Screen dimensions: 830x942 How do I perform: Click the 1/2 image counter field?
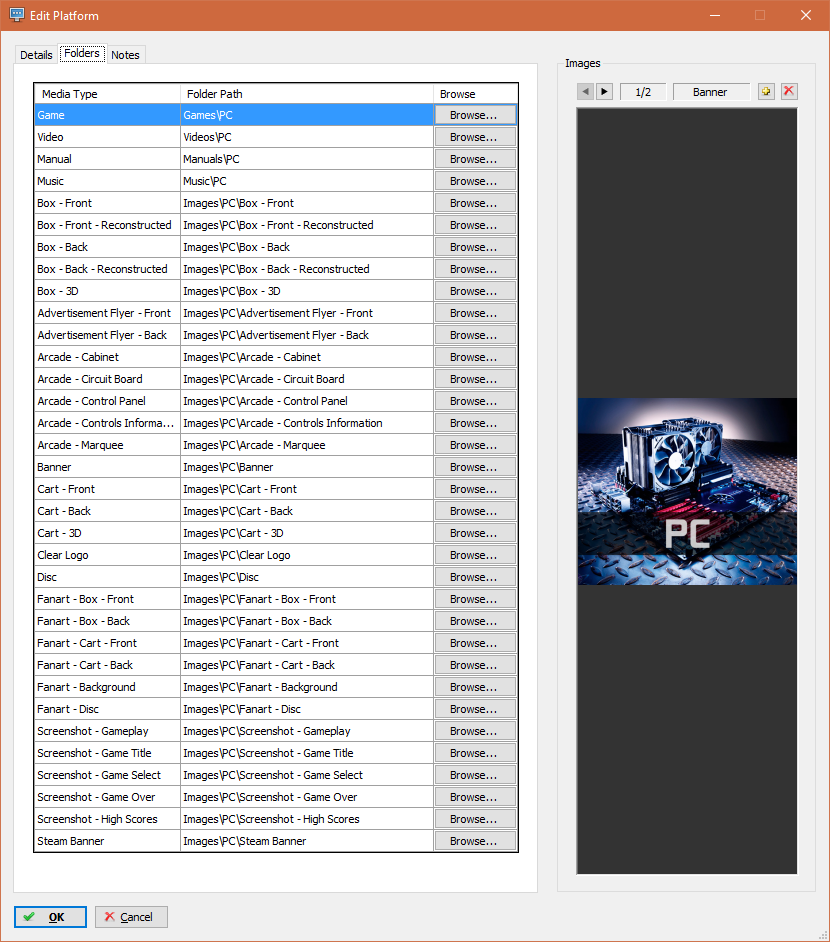643,92
